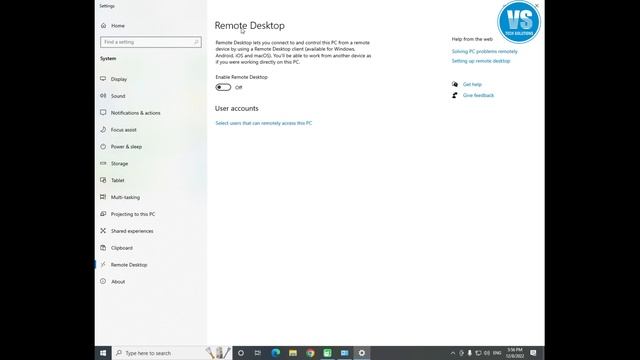Open Setting up remote desktop link
The image size is (640, 360).
[x=481, y=61]
